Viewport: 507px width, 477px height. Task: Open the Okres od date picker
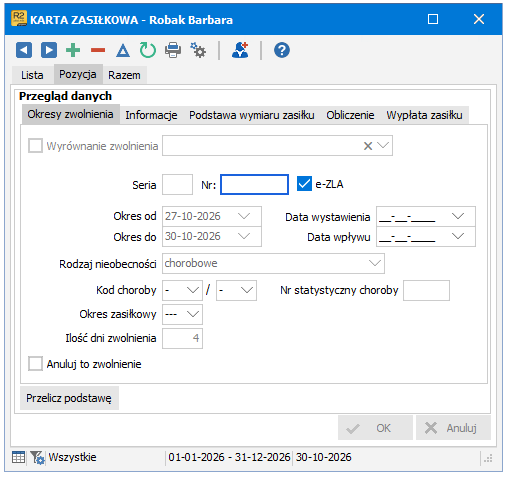(x=244, y=216)
